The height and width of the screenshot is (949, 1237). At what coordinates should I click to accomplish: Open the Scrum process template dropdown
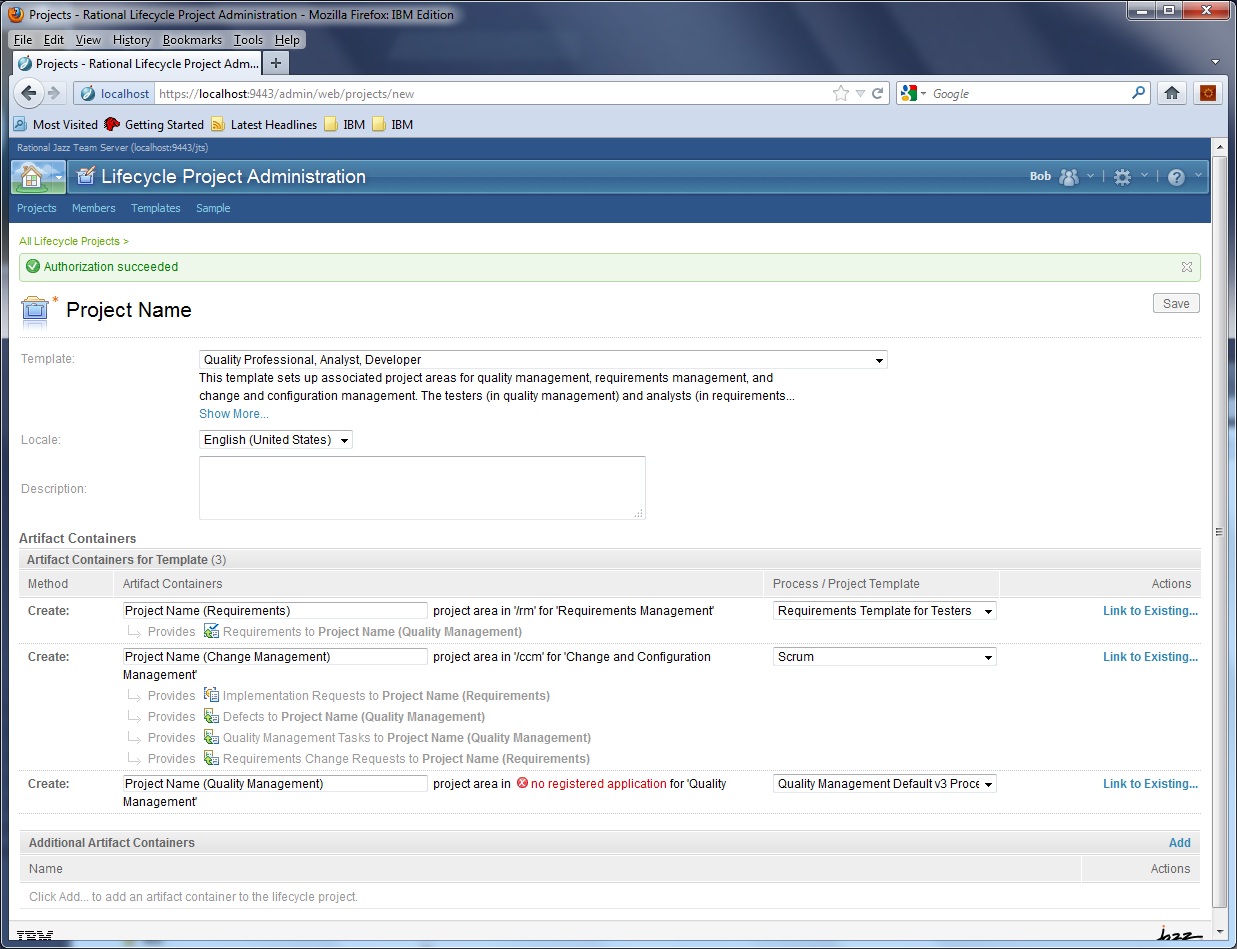pos(885,657)
